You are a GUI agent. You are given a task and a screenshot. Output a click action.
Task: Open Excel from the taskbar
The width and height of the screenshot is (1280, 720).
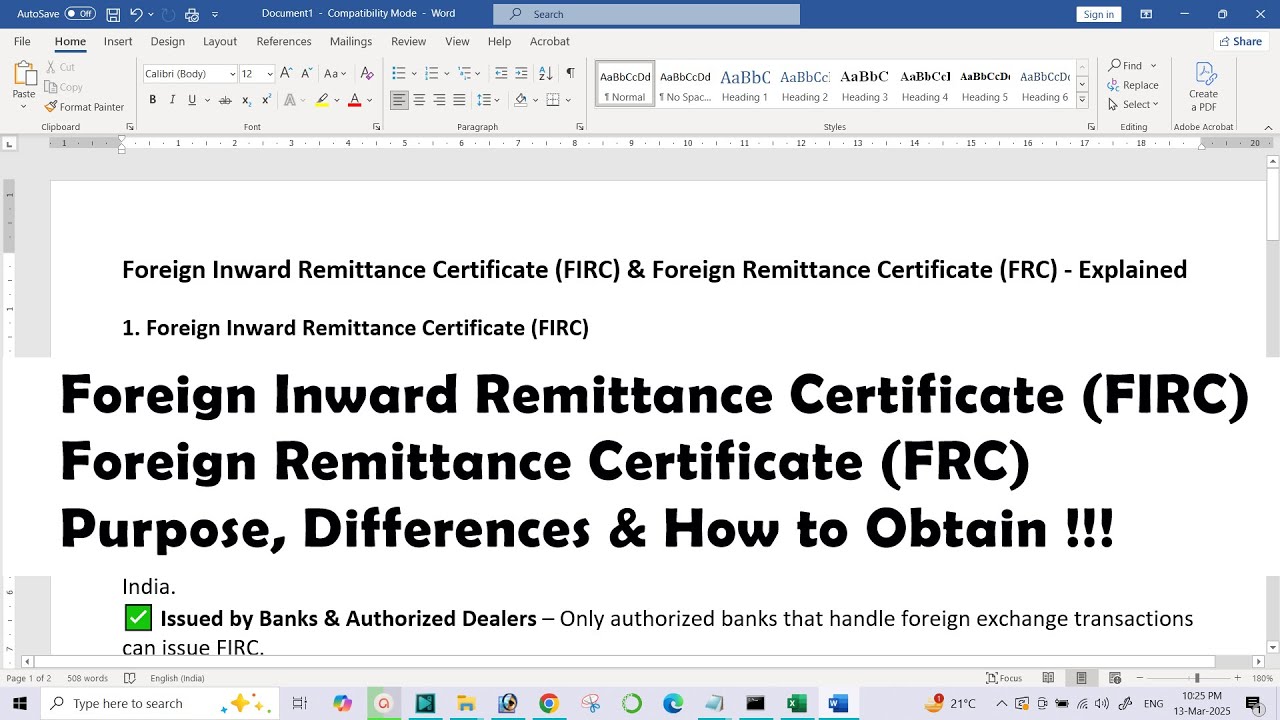coord(796,703)
